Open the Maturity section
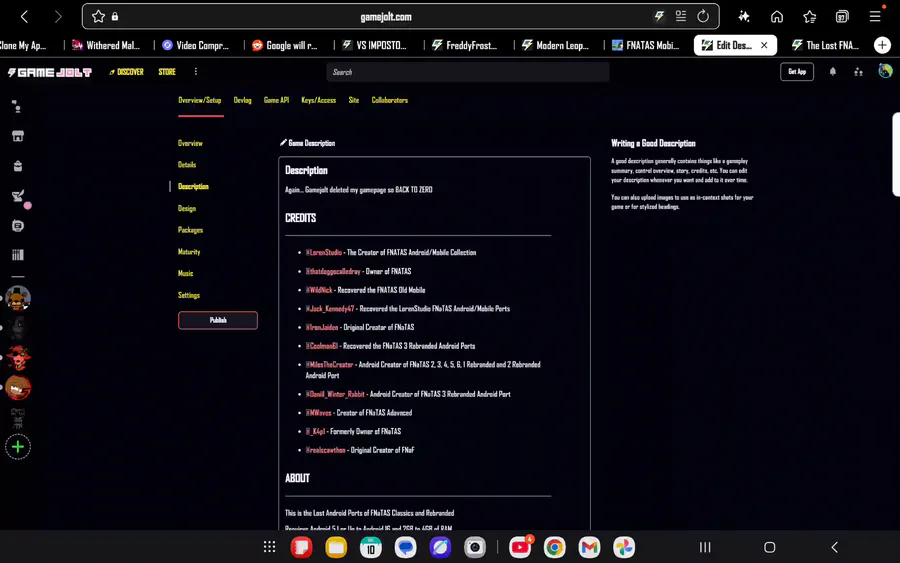Image resolution: width=900 pixels, height=563 pixels. 189,252
